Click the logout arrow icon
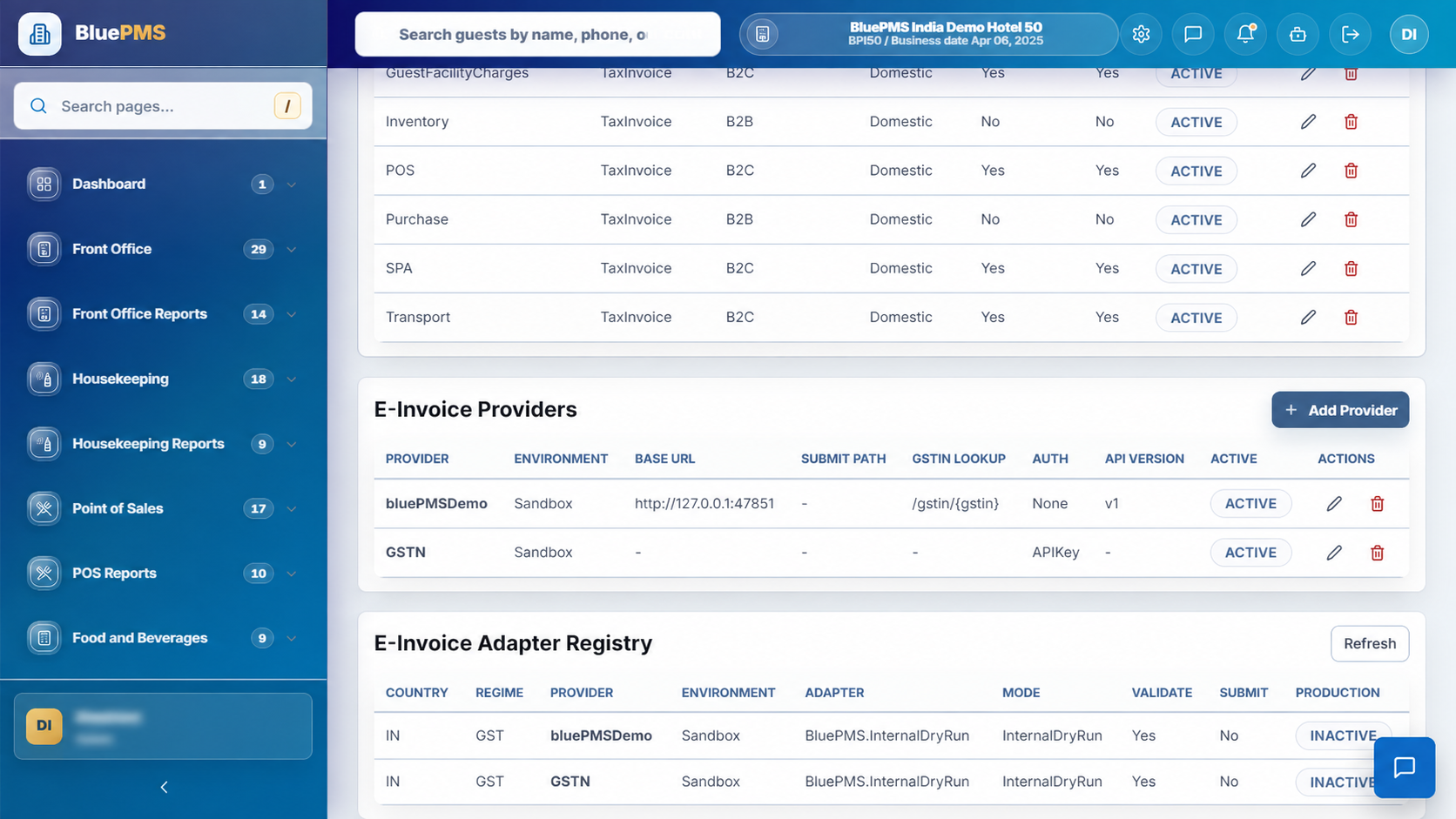Screen dimensions: 1456x819 tap(1350, 34)
